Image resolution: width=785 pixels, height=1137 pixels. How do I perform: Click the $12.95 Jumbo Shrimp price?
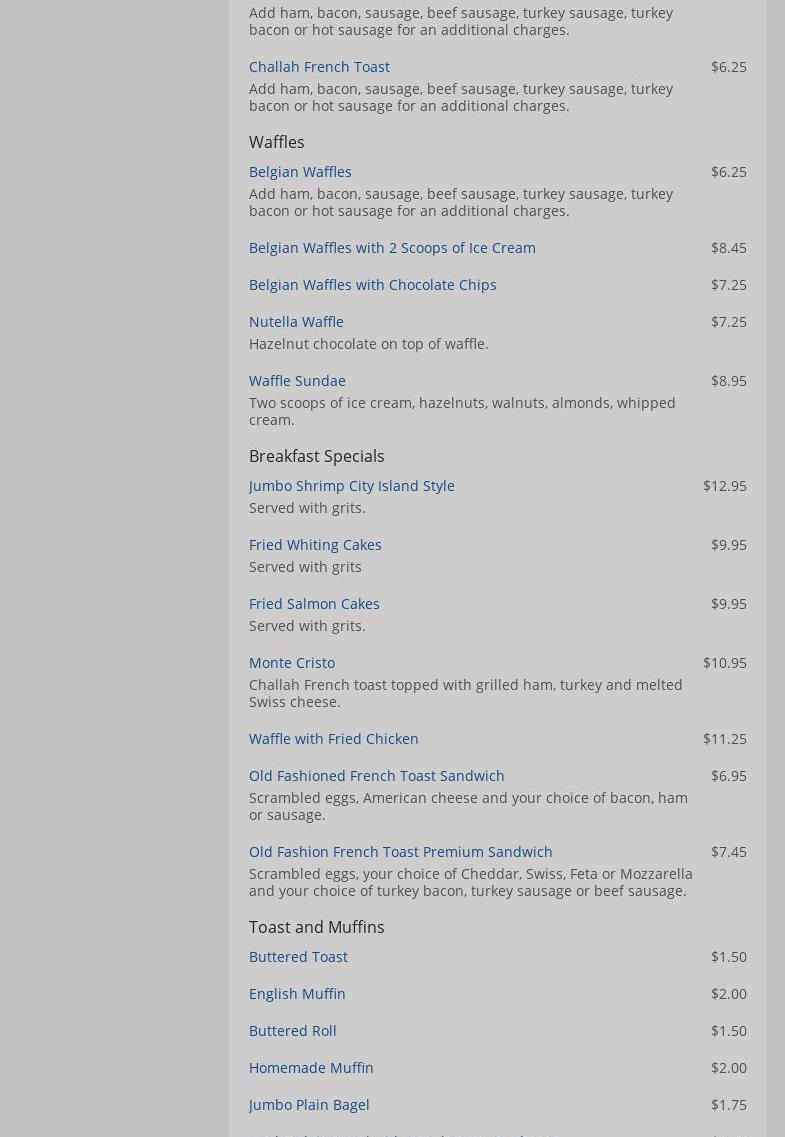point(724,486)
